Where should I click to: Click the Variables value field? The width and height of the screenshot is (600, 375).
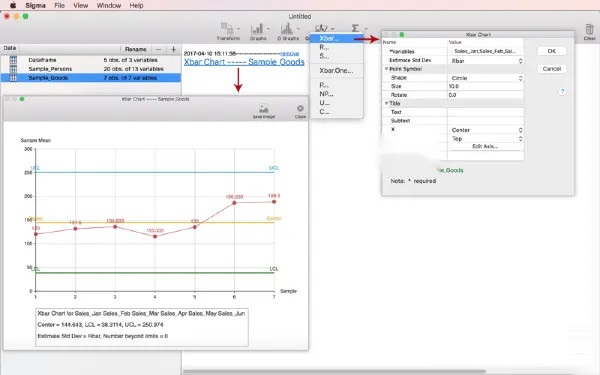[x=485, y=51]
